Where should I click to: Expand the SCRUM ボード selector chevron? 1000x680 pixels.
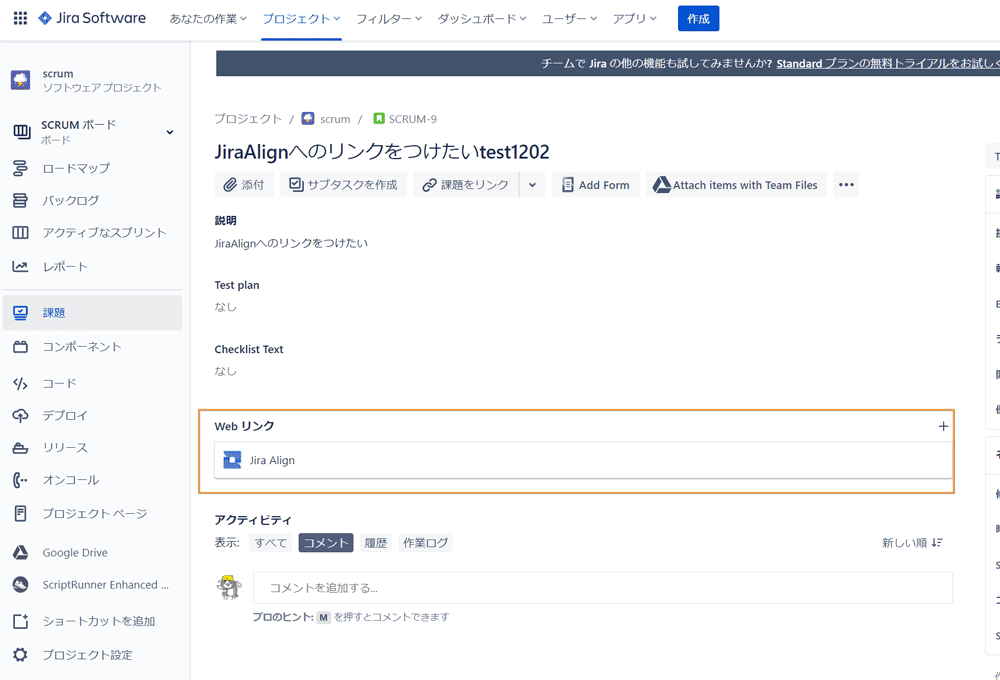170,132
